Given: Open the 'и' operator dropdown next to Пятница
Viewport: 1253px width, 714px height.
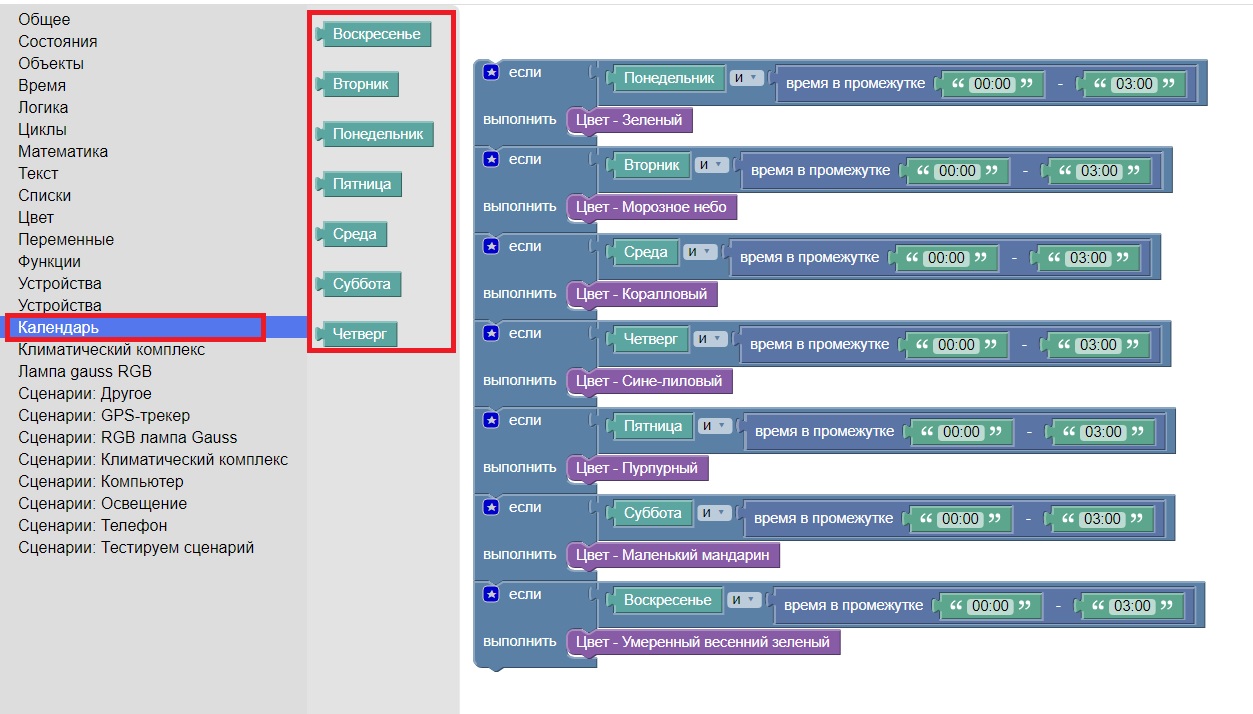Looking at the screenshot, I should [x=715, y=426].
